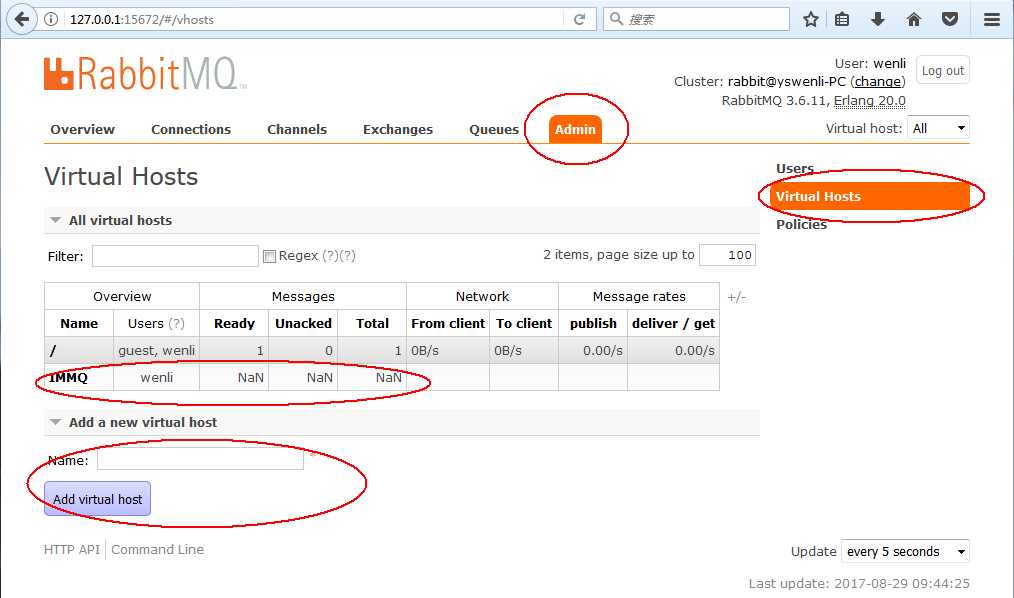
Task: Focus the Filter input field
Action: (x=175, y=256)
